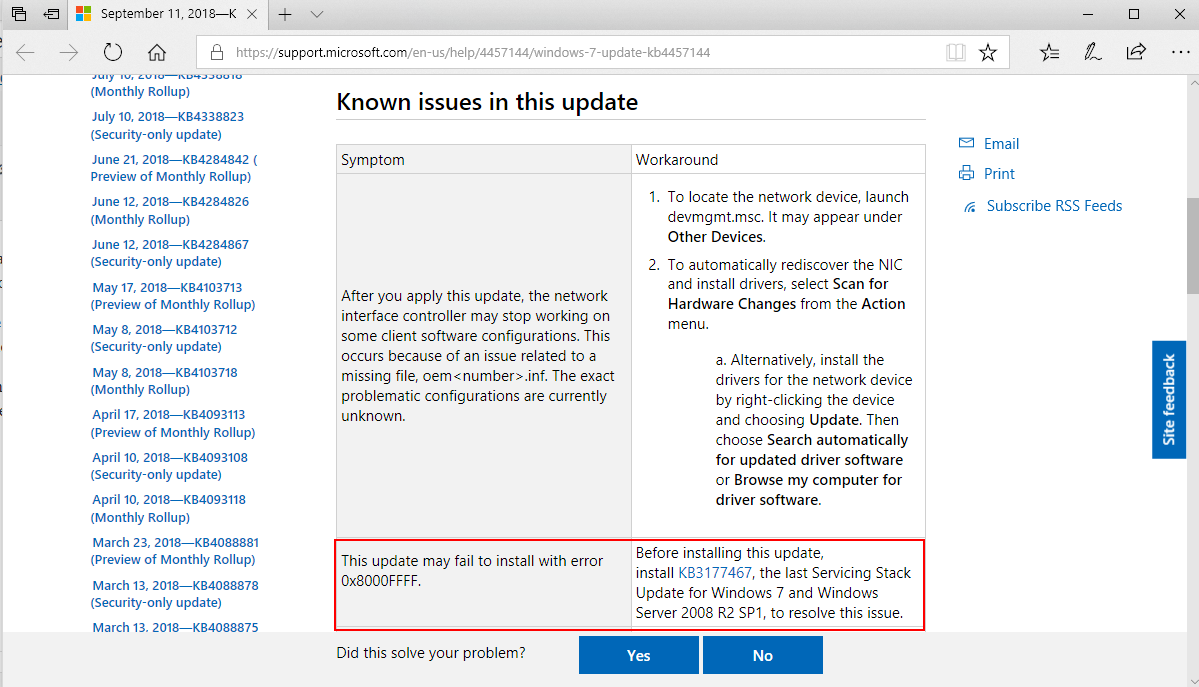Add page to favorites with star
1199x687 pixels.
[x=988, y=52]
